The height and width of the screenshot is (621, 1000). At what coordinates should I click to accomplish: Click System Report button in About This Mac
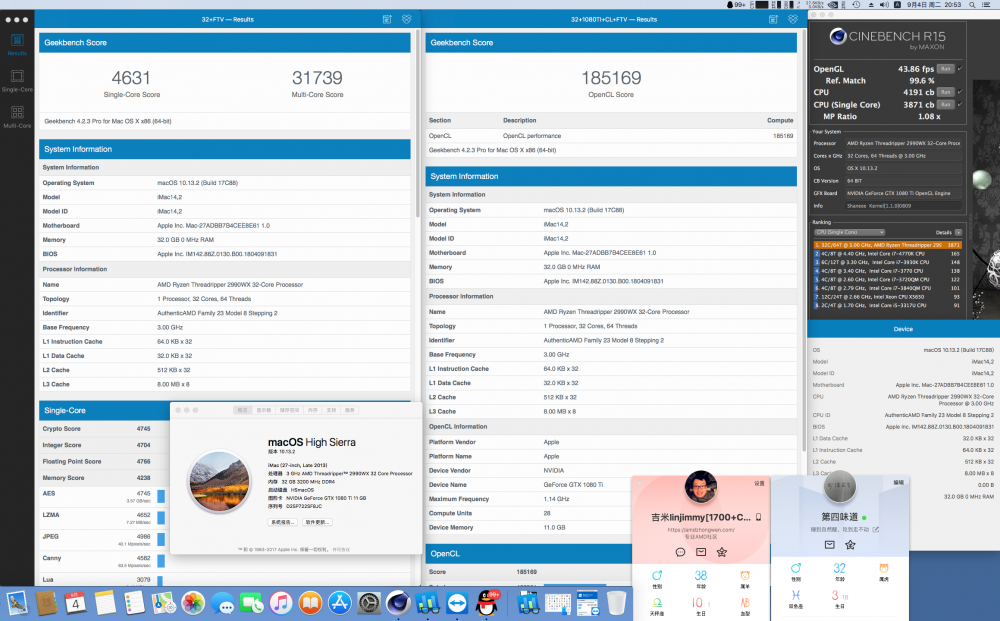coord(282,522)
